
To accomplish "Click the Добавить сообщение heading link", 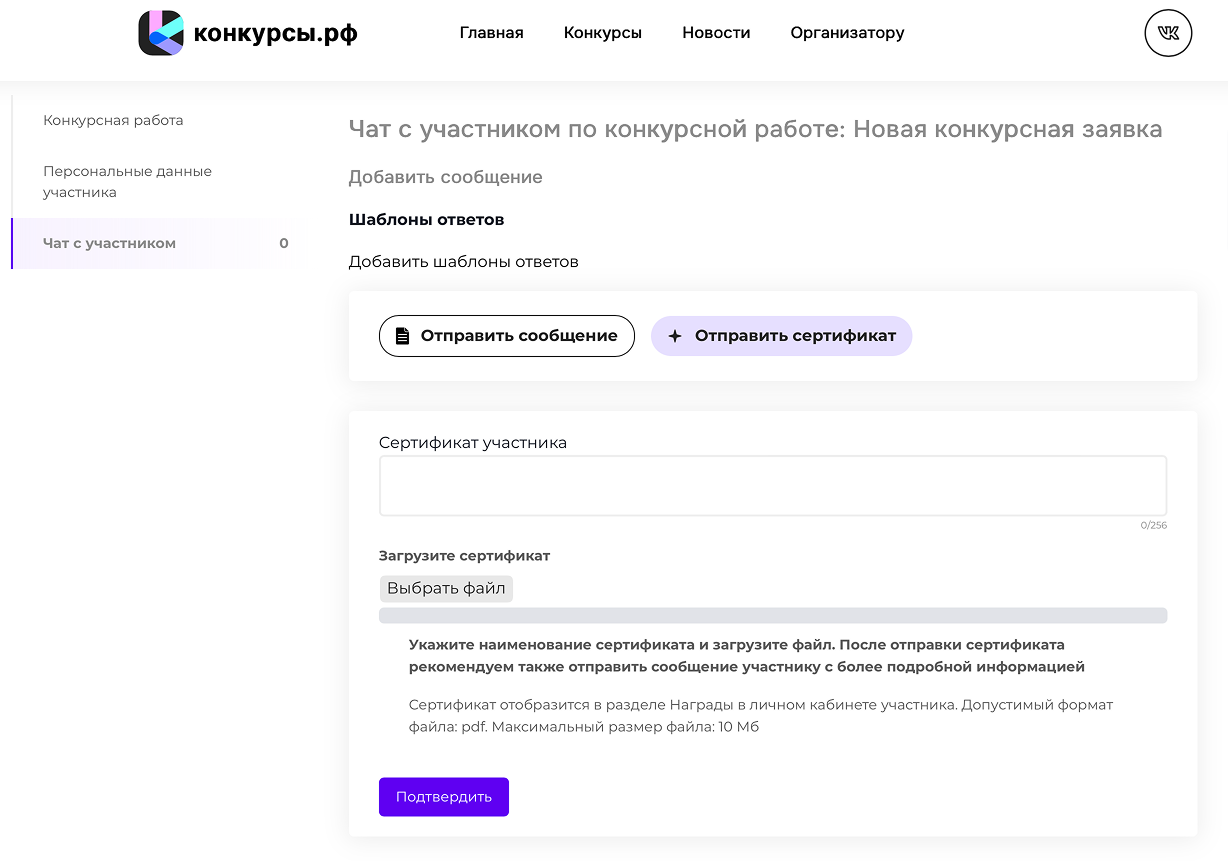I will click(445, 177).
